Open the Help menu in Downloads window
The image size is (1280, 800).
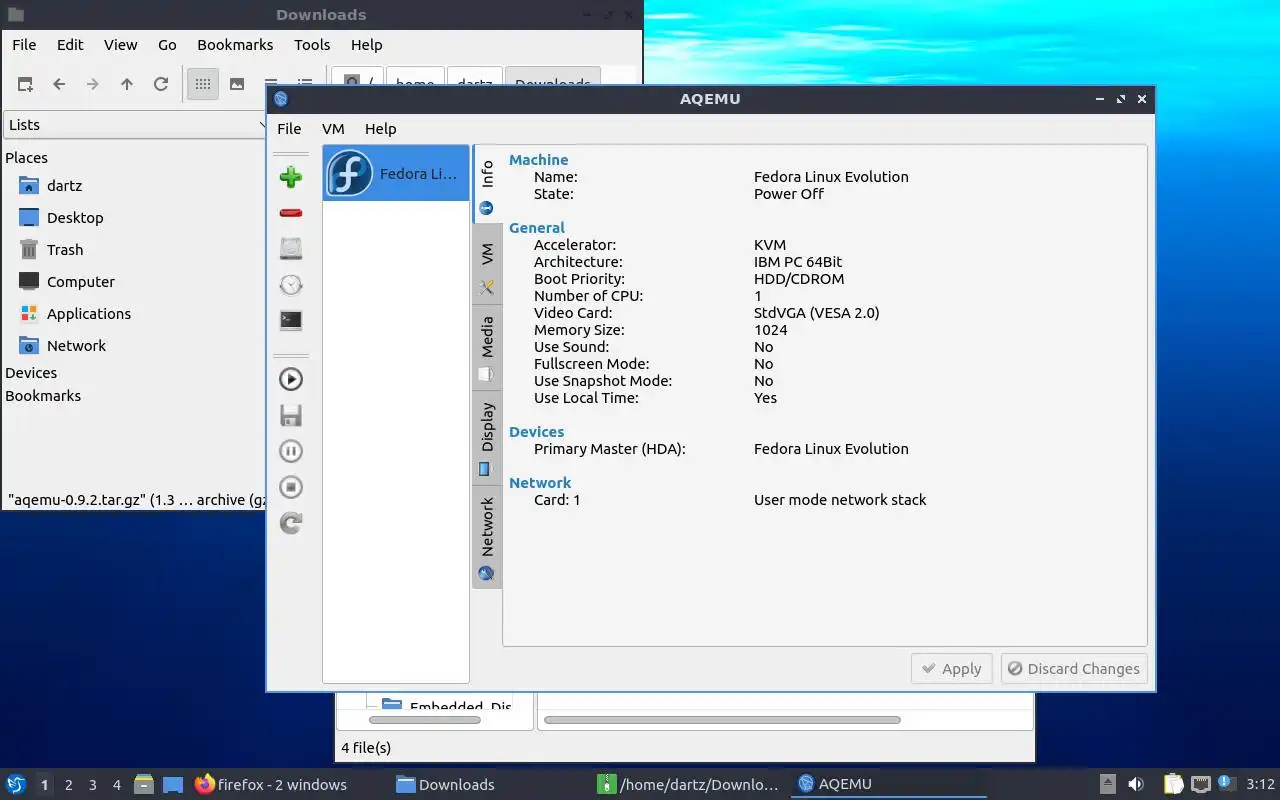(366, 44)
